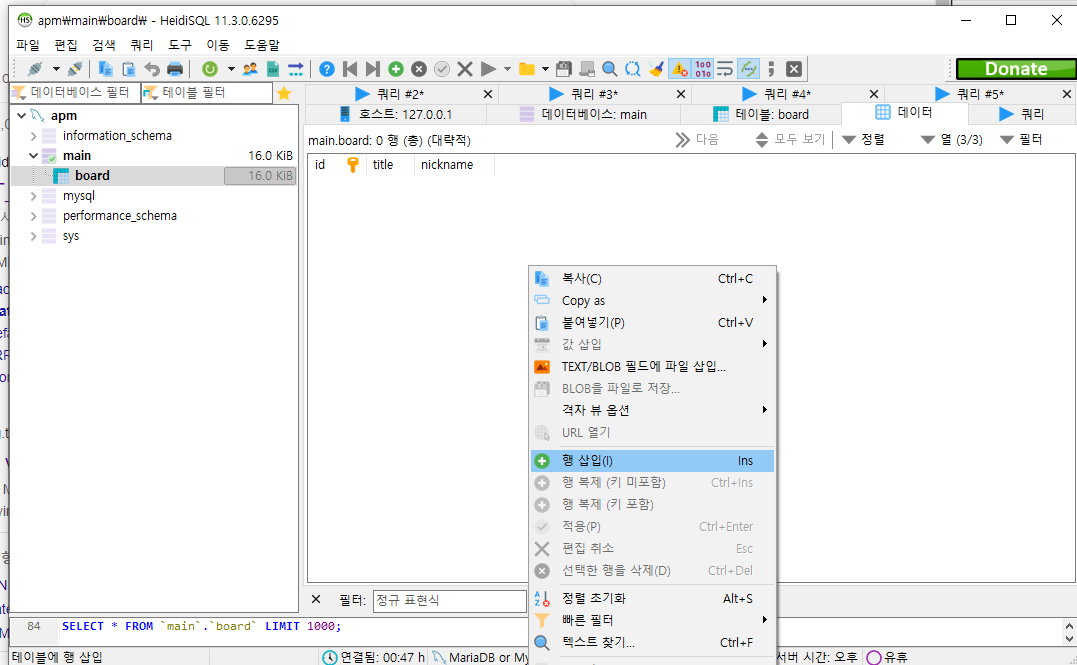
Task: Click the printer icon
Action: coord(175,69)
